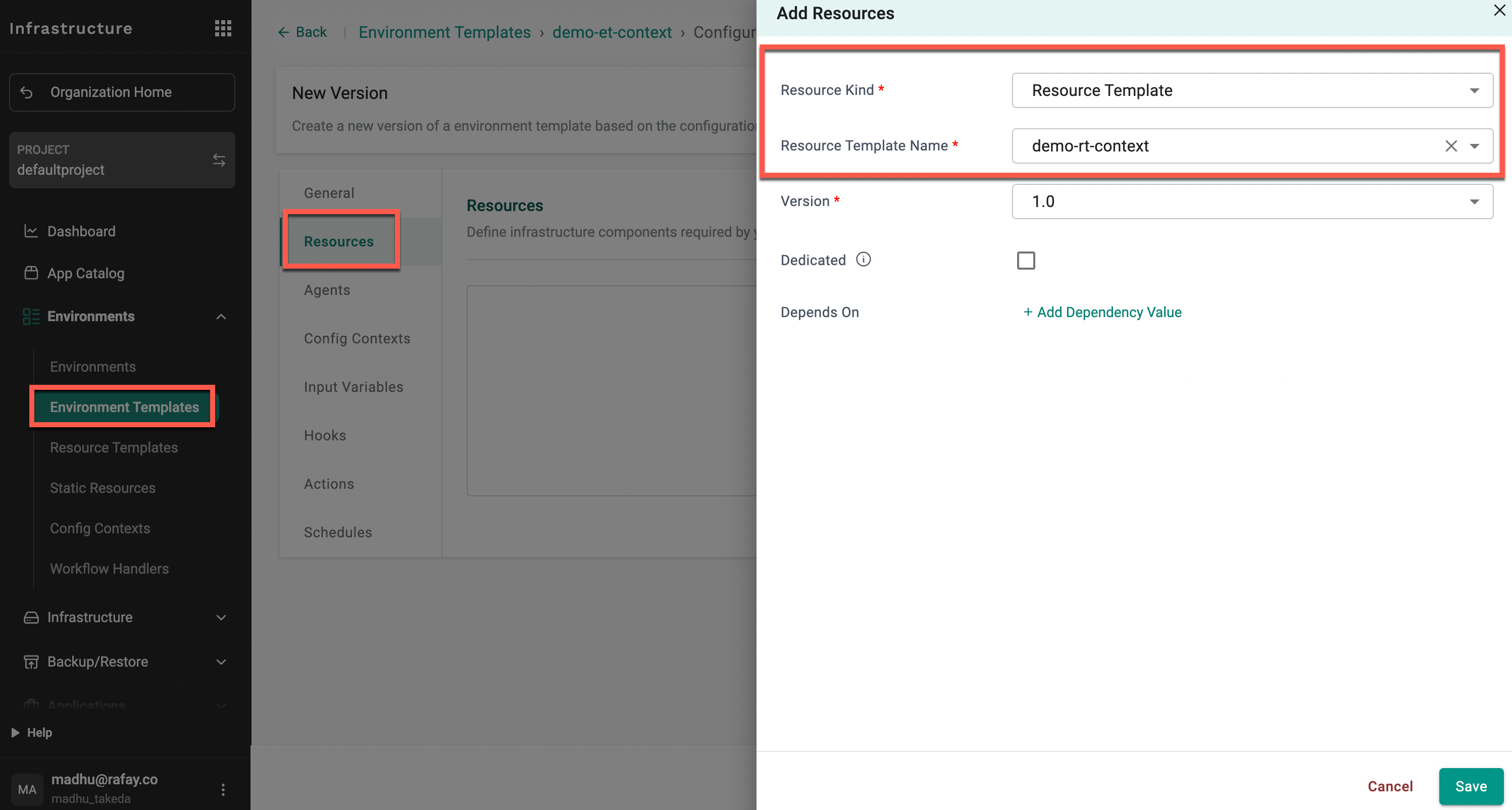Collapse the Environments sidebar section

pyautogui.click(x=221, y=316)
